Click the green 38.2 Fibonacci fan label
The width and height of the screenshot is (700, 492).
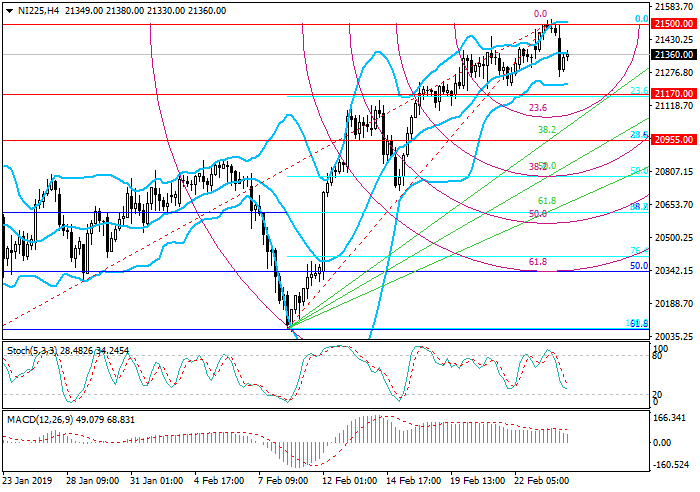tap(547, 130)
